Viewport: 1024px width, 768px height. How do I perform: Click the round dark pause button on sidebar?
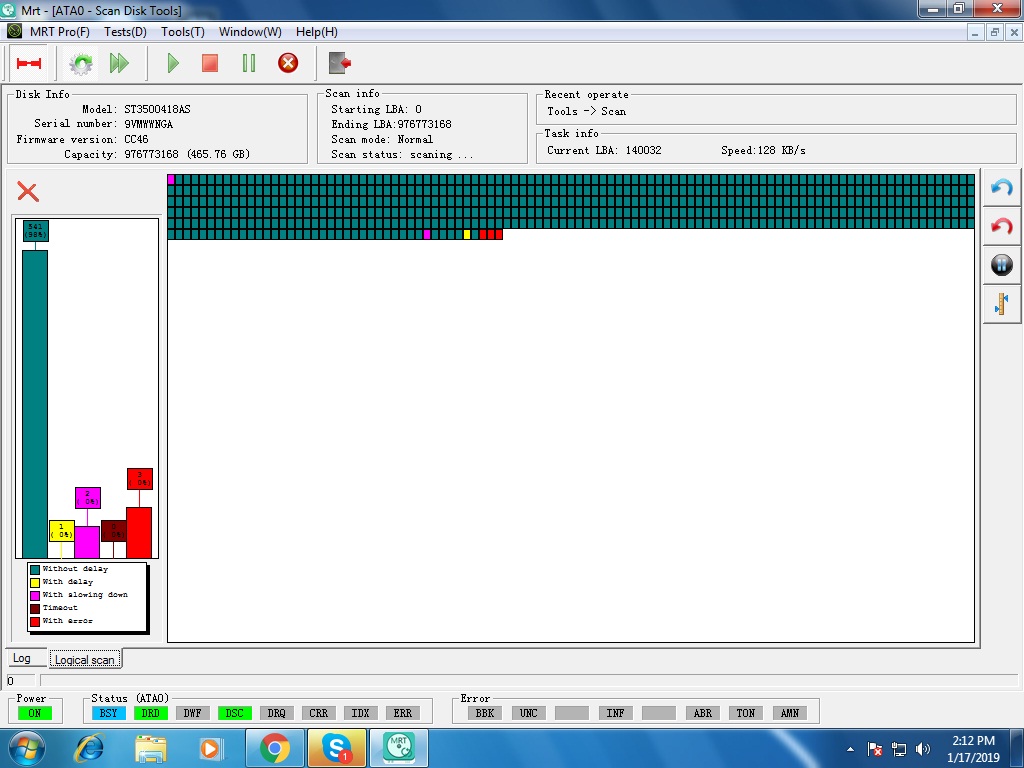pos(1002,265)
